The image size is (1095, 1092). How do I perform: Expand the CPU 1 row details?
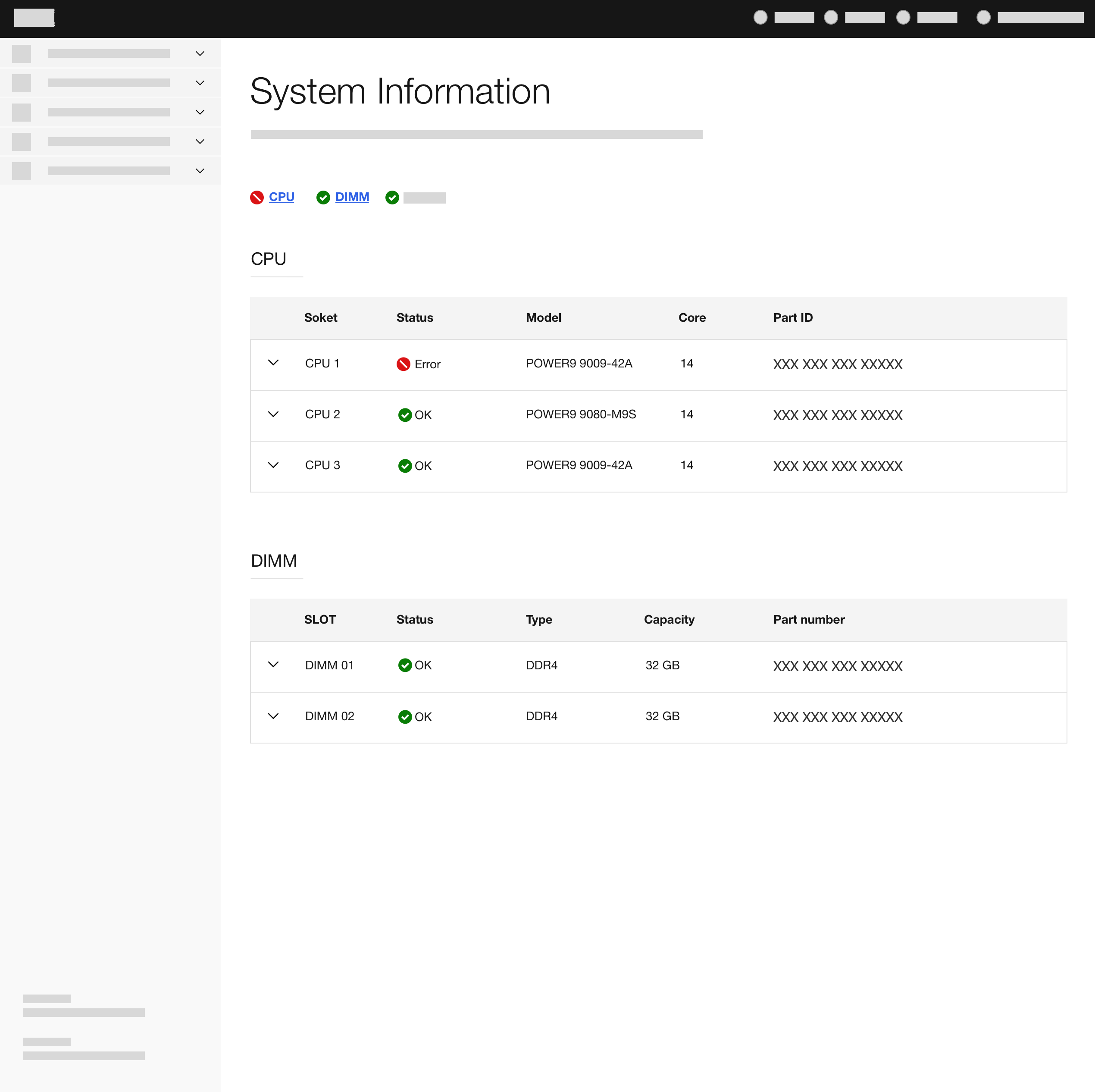pyautogui.click(x=274, y=363)
